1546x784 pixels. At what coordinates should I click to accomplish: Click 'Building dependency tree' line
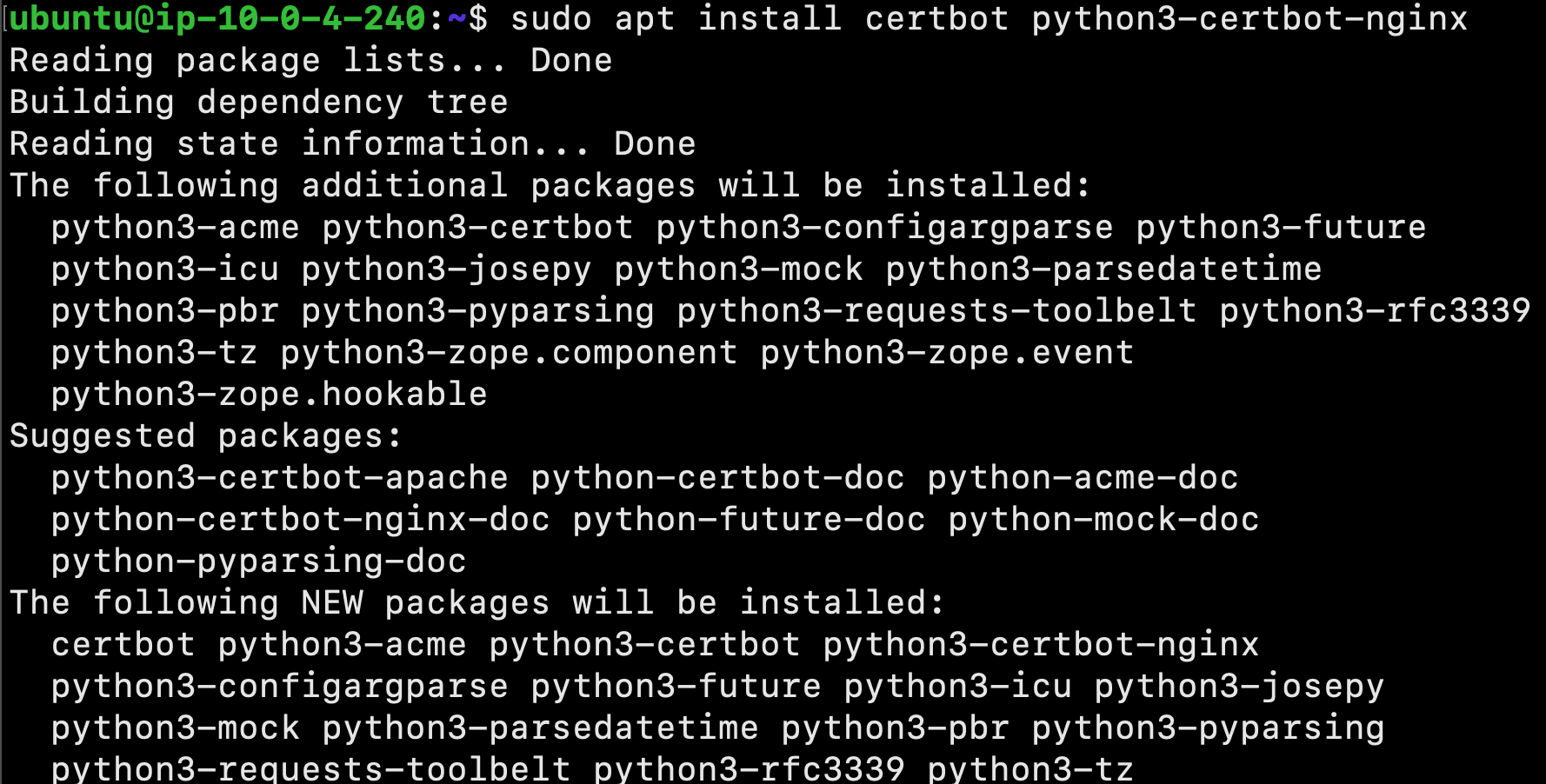click(258, 102)
